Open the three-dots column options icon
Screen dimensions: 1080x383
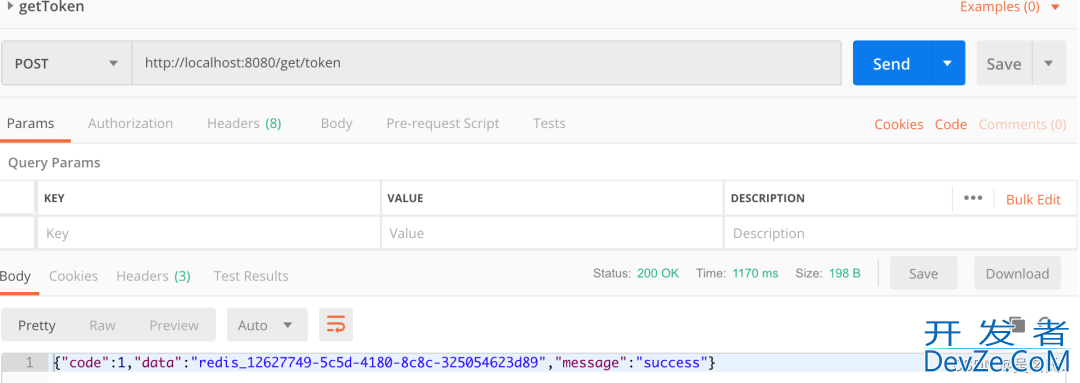(973, 198)
